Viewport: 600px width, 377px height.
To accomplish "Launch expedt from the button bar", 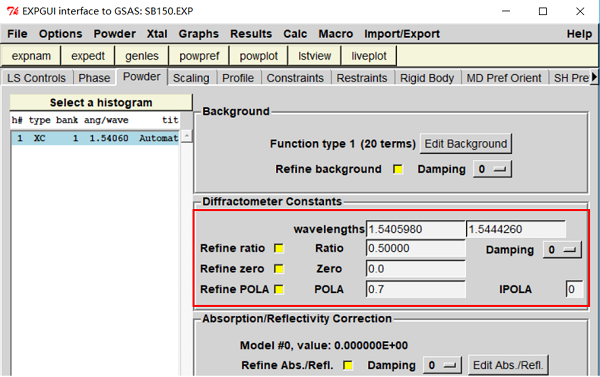I will coord(88,56).
